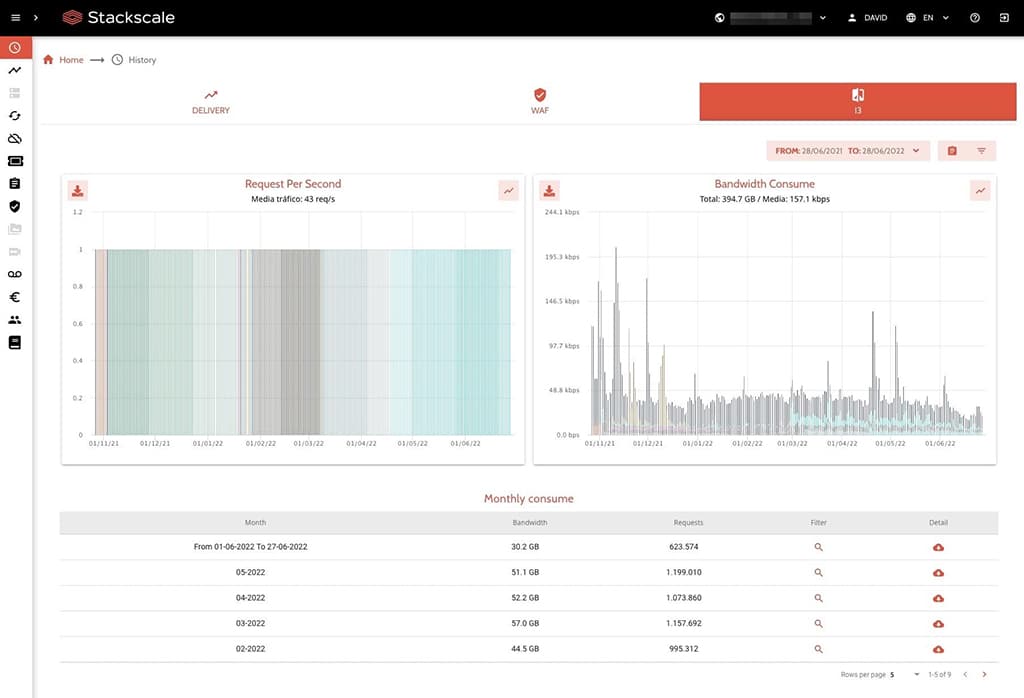Switch to the WAF tab
Viewport: 1024px width, 698px height.
coord(539,102)
